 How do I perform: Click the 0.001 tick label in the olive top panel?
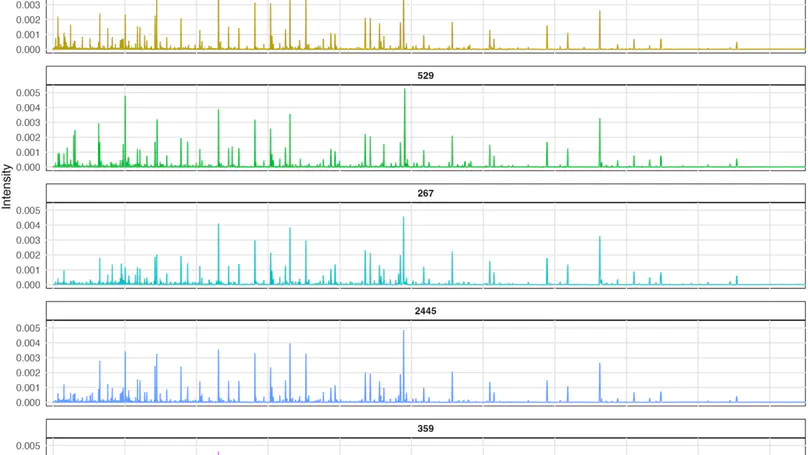pos(28,35)
